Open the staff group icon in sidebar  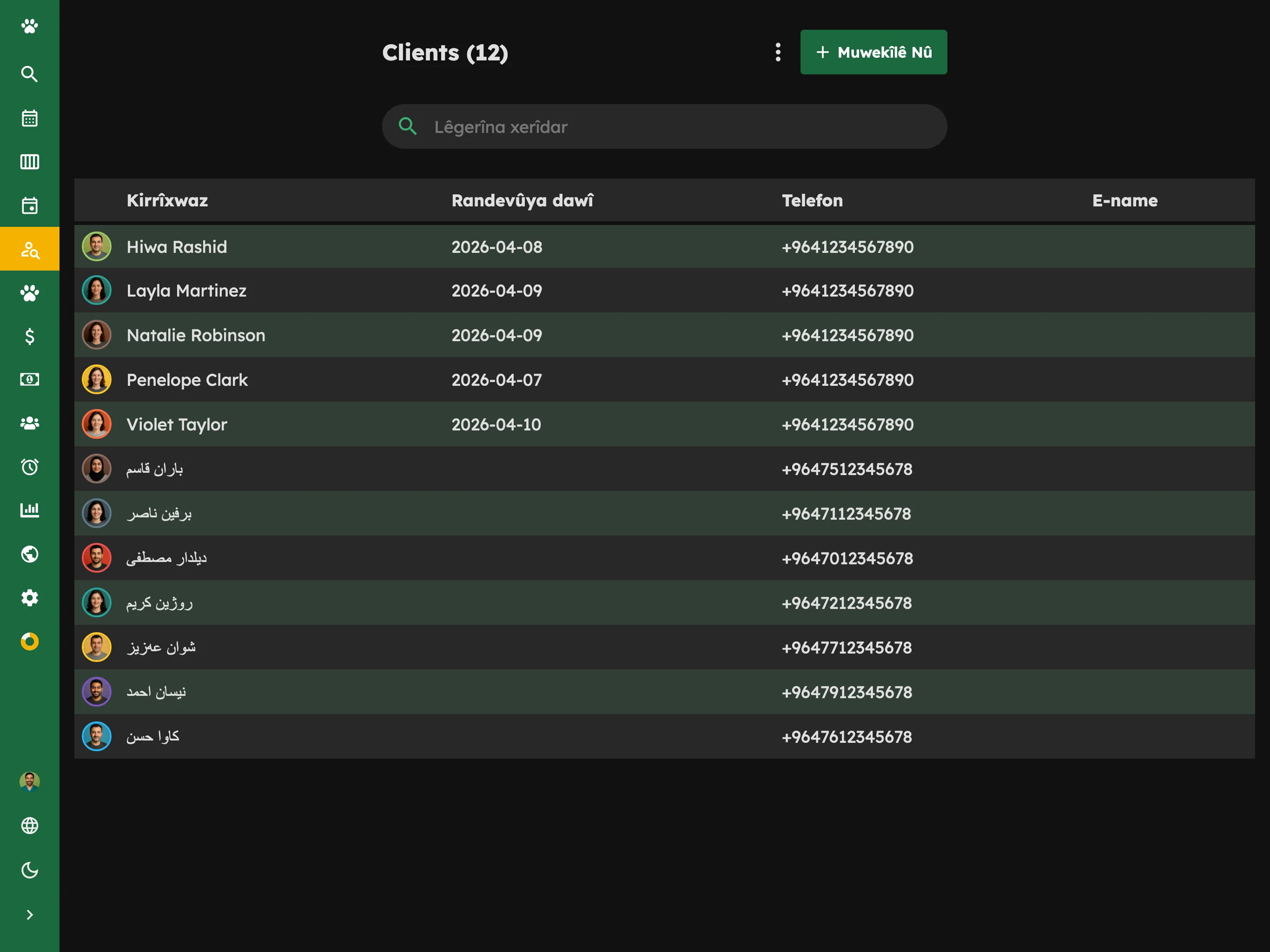click(29, 423)
